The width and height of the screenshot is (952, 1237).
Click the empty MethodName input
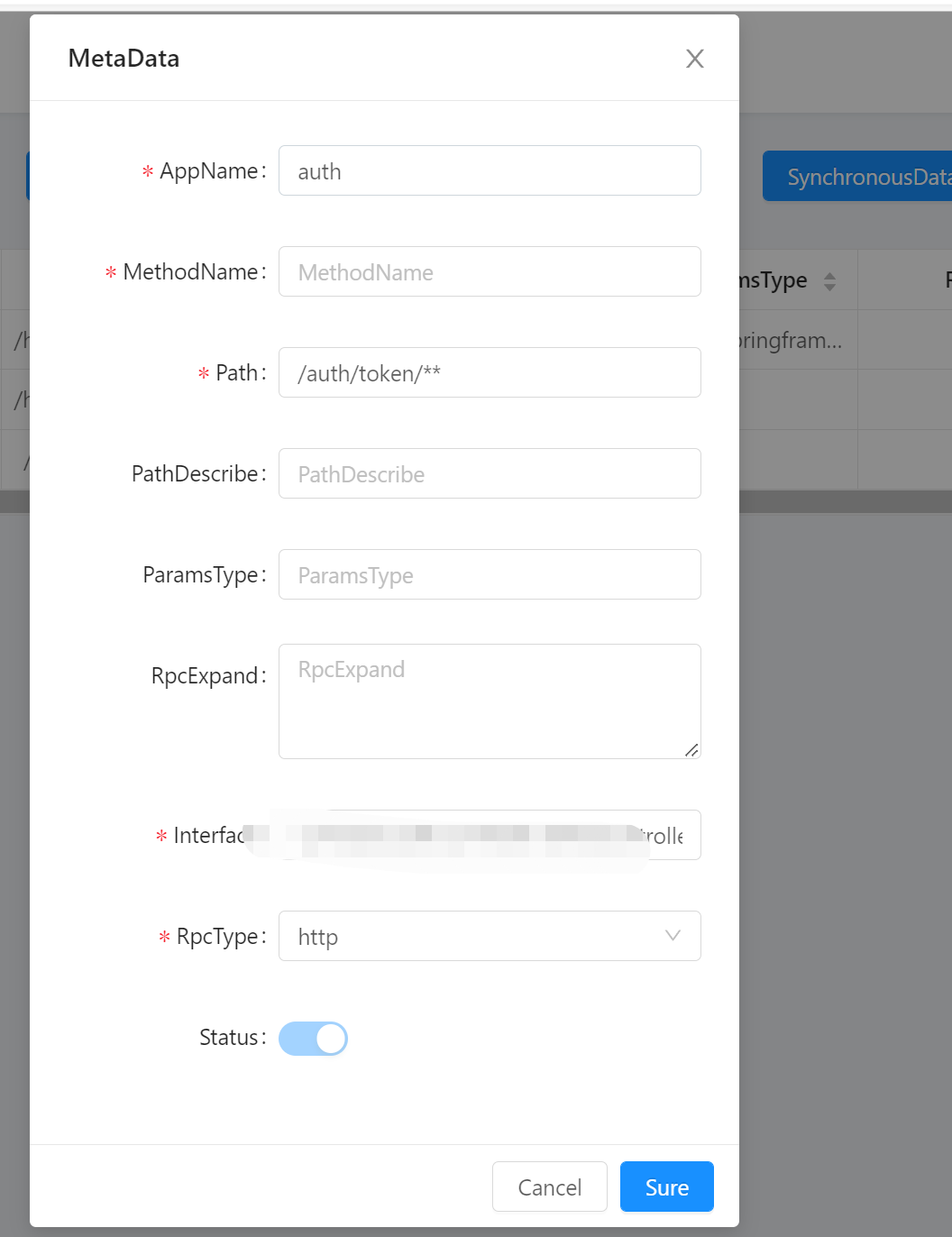490,271
